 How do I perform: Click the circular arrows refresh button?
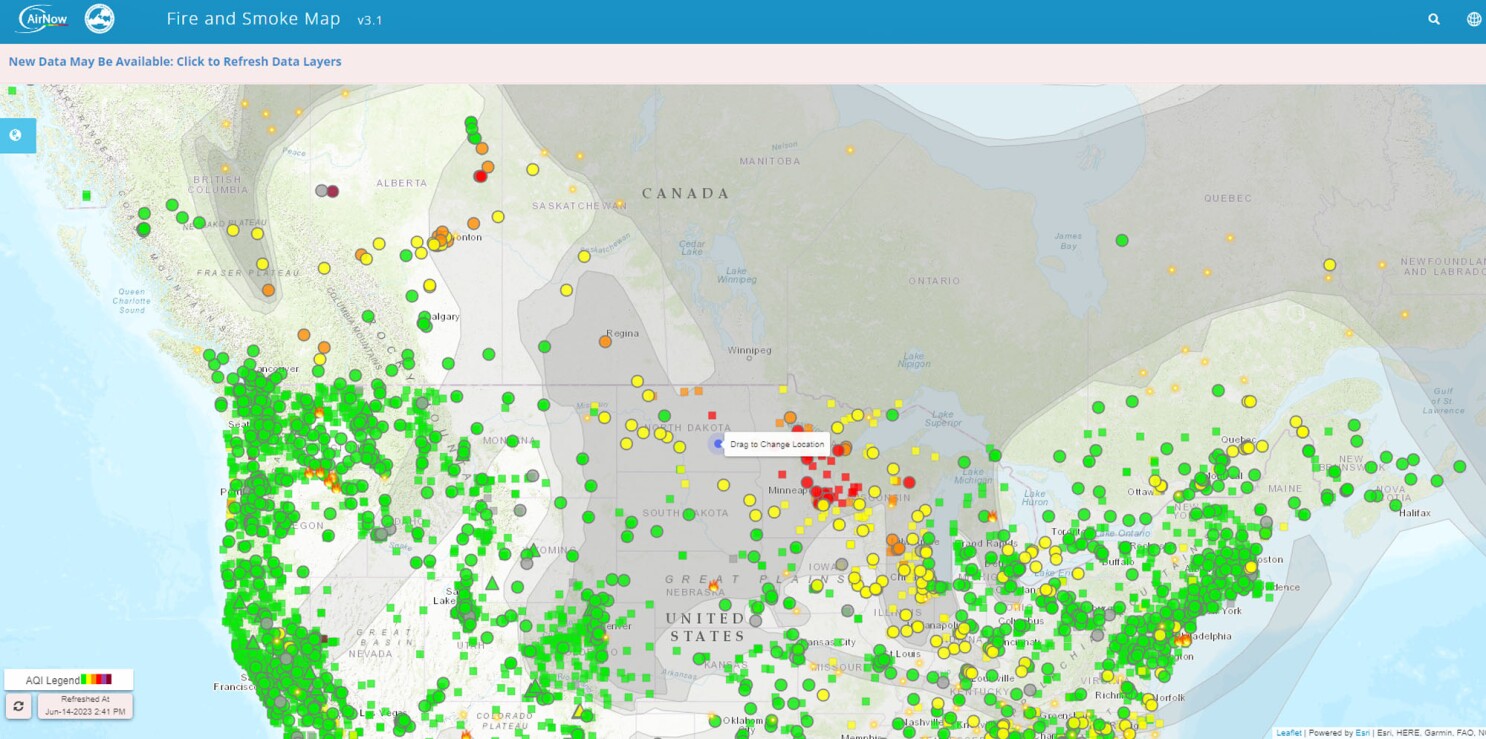pos(19,706)
